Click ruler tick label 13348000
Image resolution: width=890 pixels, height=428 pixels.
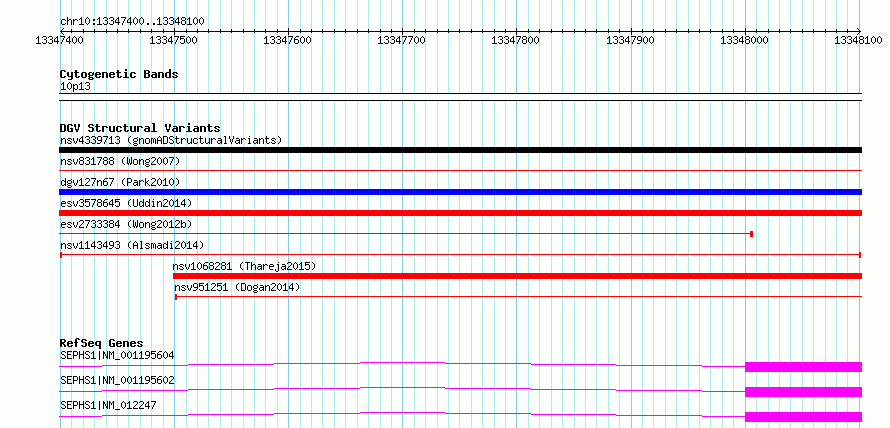coord(745,40)
